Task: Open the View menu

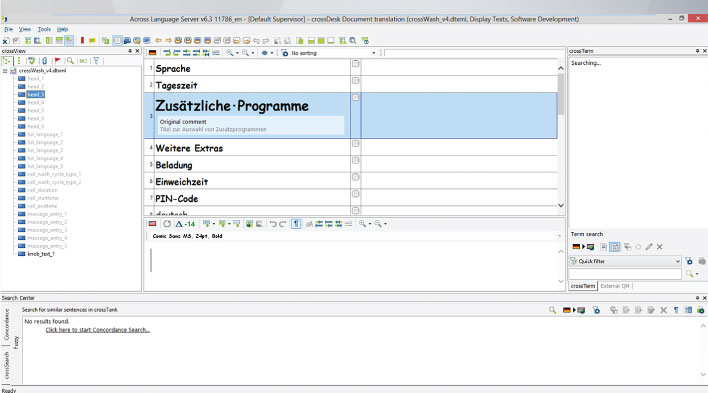Action: click(25, 29)
